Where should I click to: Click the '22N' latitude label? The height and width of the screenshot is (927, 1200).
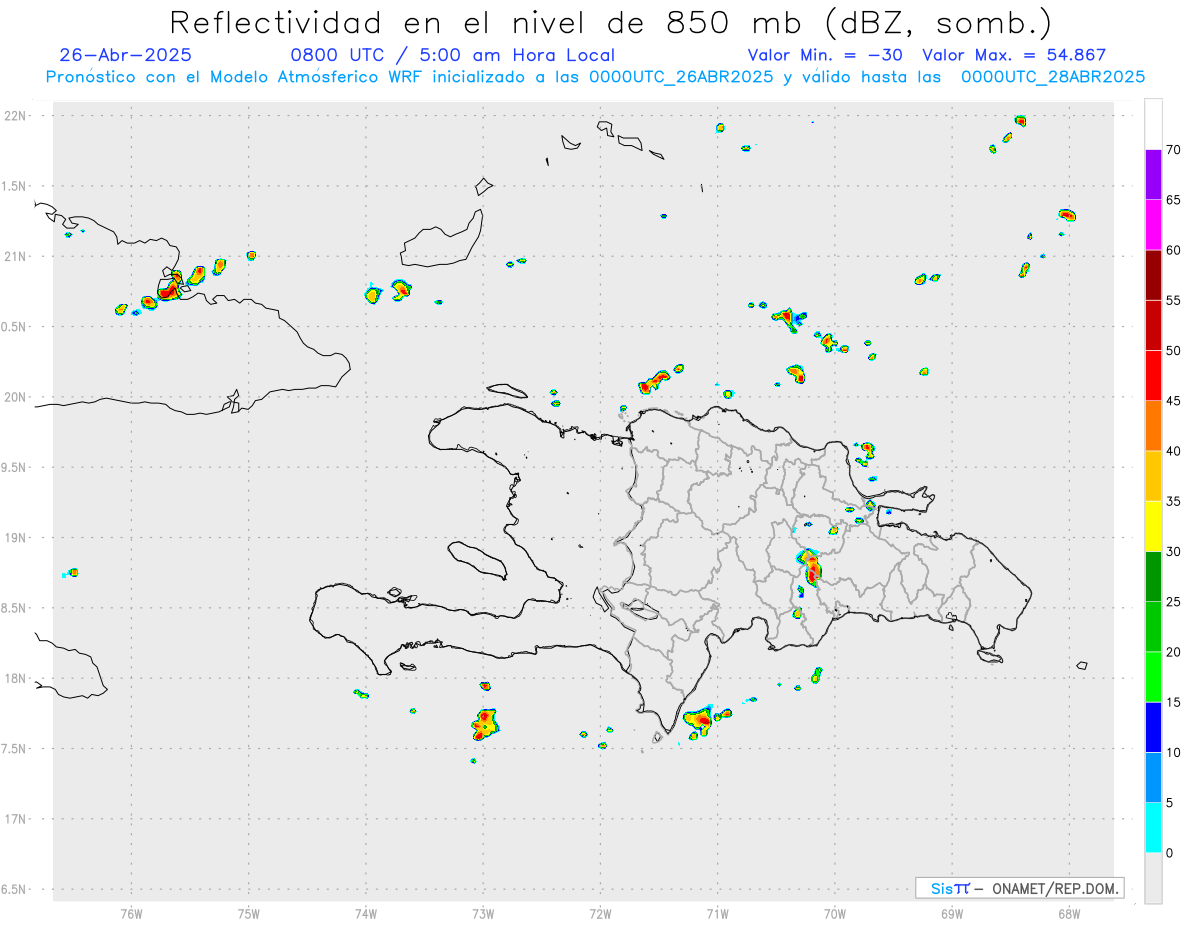click(x=17, y=116)
